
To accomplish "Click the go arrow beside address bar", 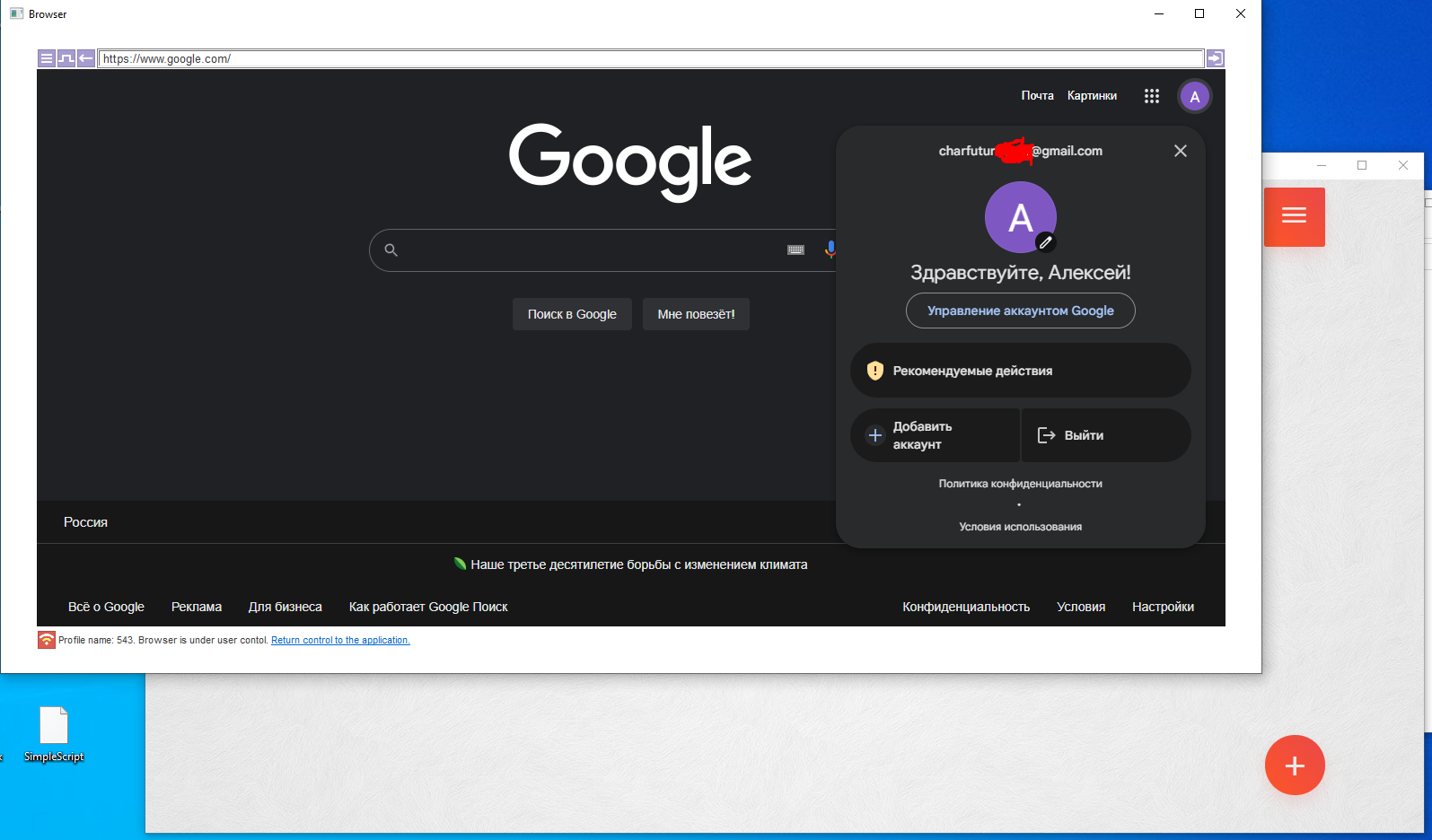I will coord(1215,58).
